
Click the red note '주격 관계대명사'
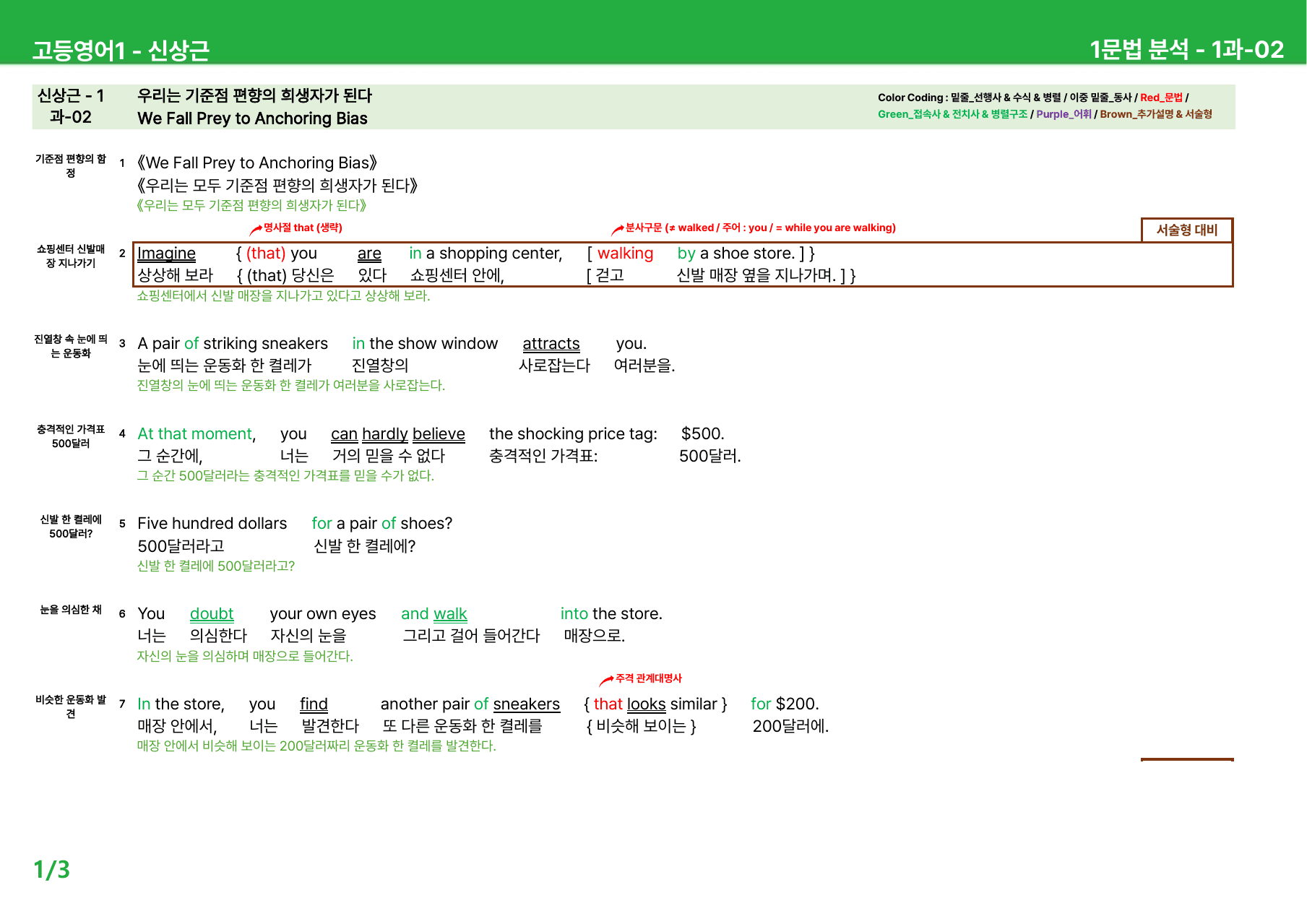tap(649, 678)
